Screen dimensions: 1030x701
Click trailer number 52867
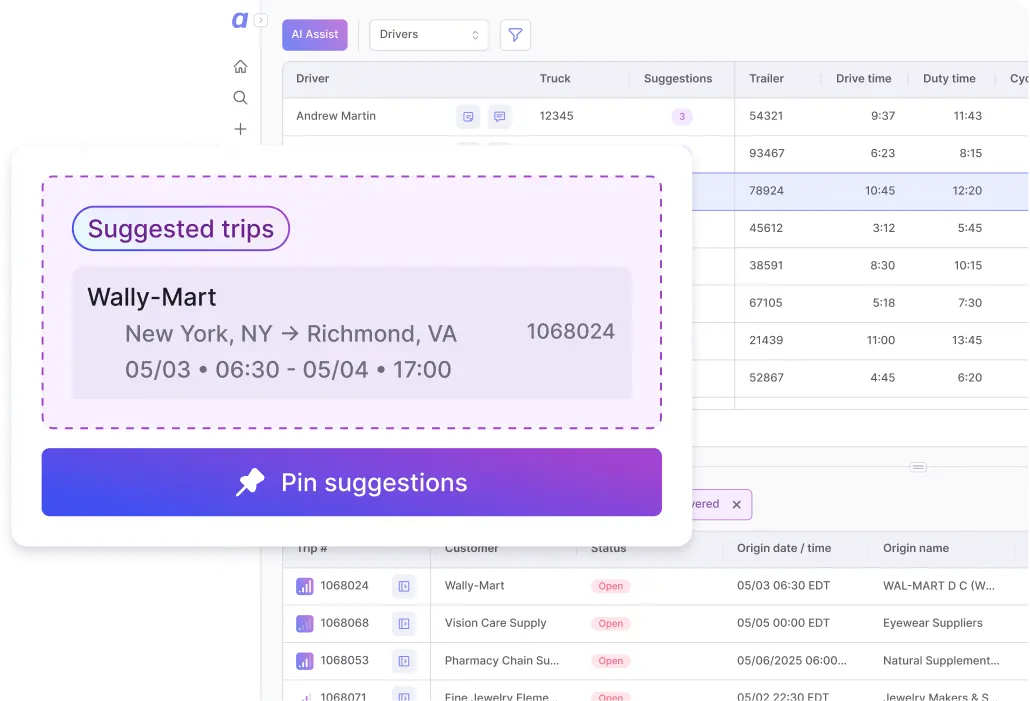pos(767,378)
